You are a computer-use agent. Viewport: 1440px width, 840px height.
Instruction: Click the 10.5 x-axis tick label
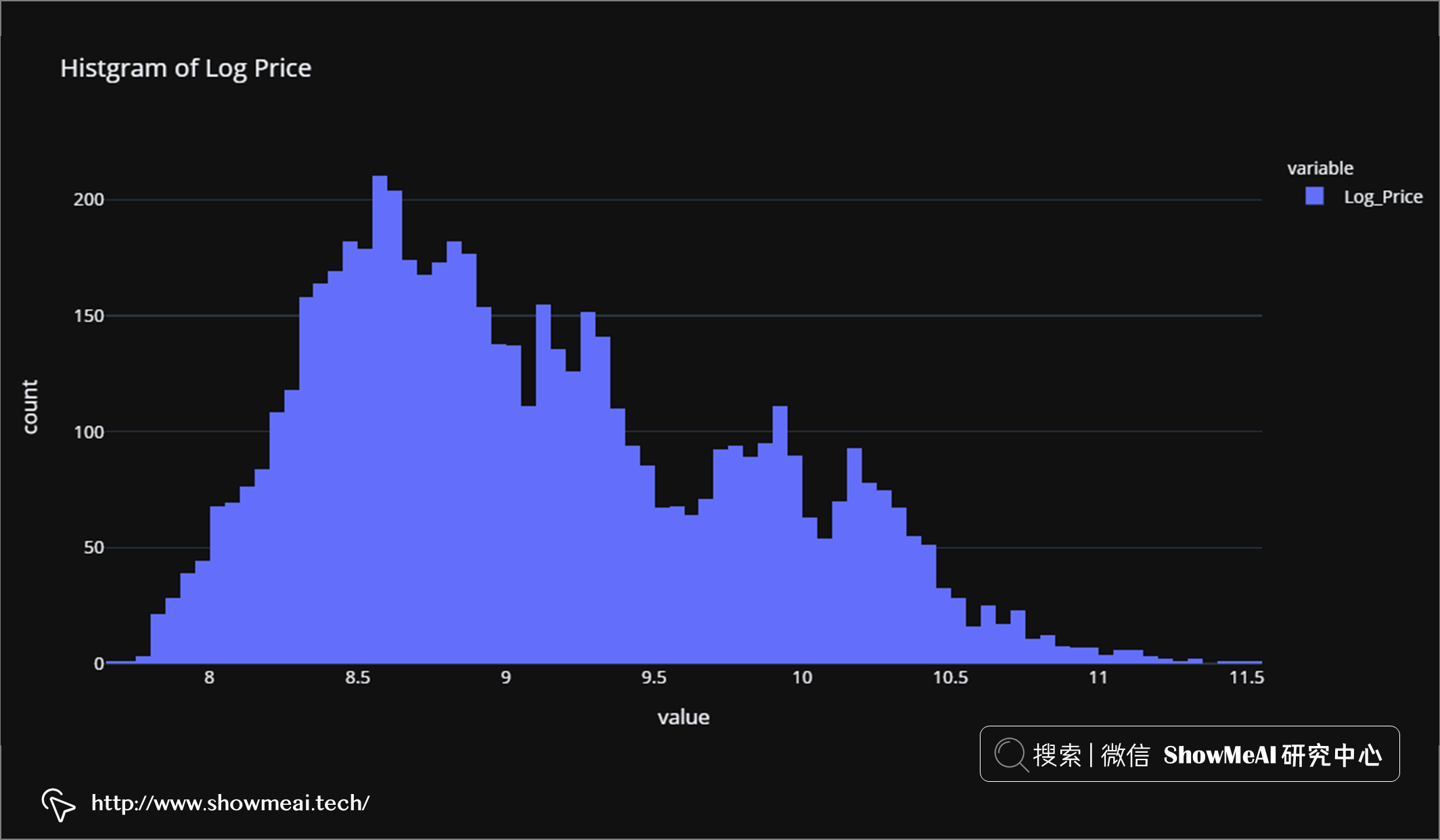pyautogui.click(x=950, y=678)
